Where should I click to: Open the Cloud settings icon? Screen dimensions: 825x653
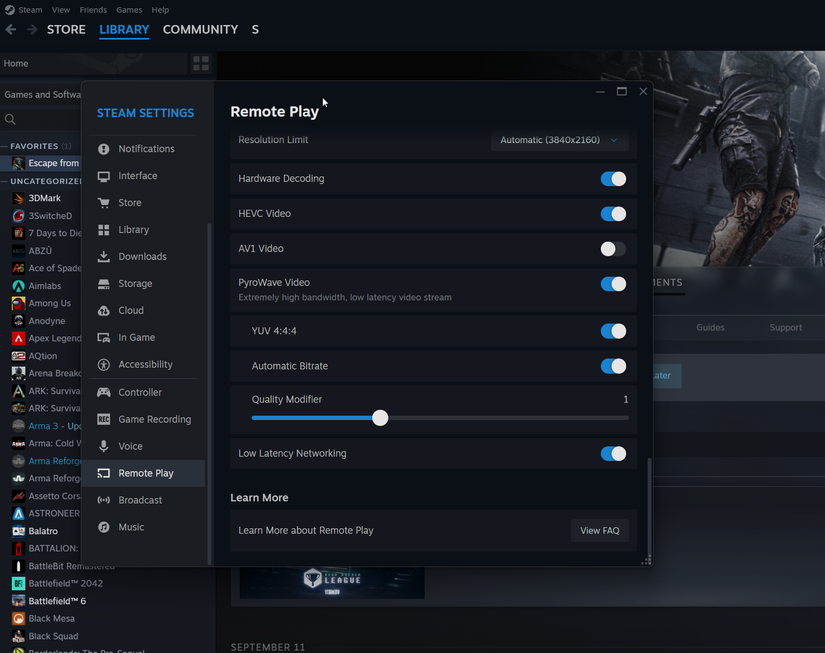coord(104,310)
